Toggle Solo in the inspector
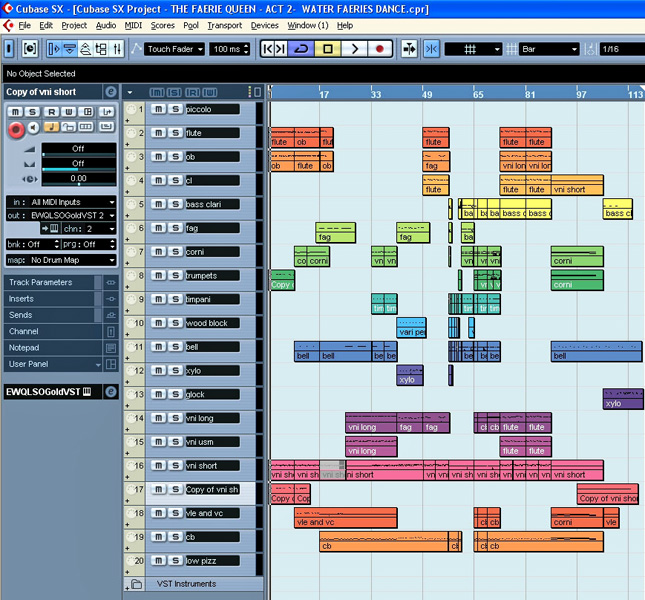 tap(32, 112)
